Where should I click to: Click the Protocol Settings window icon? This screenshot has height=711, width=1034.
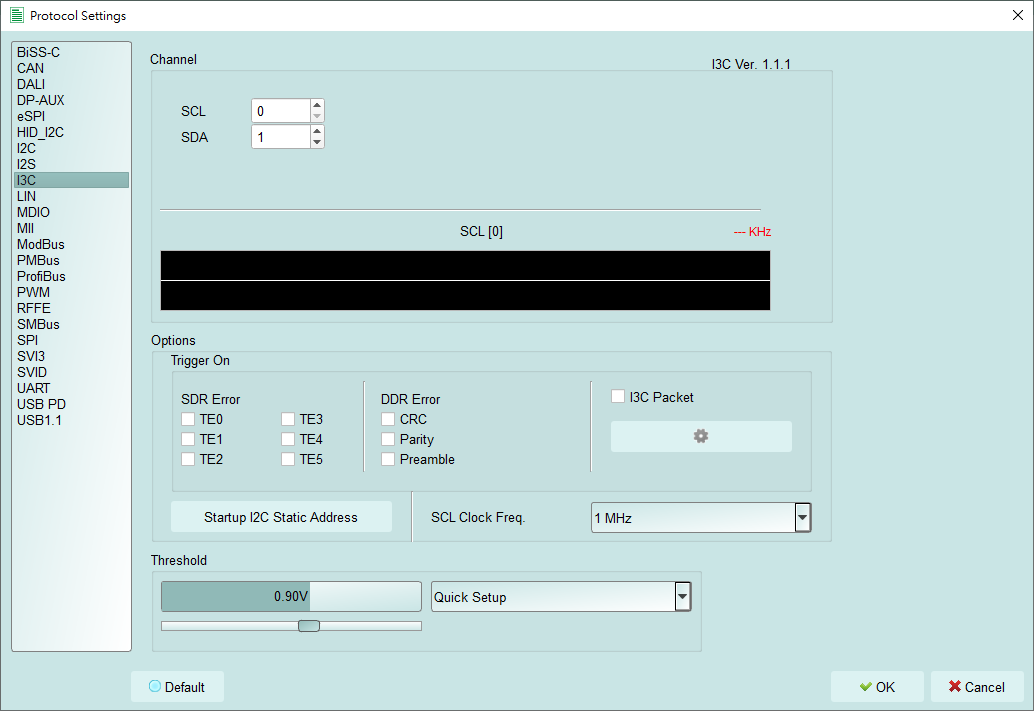(x=17, y=15)
